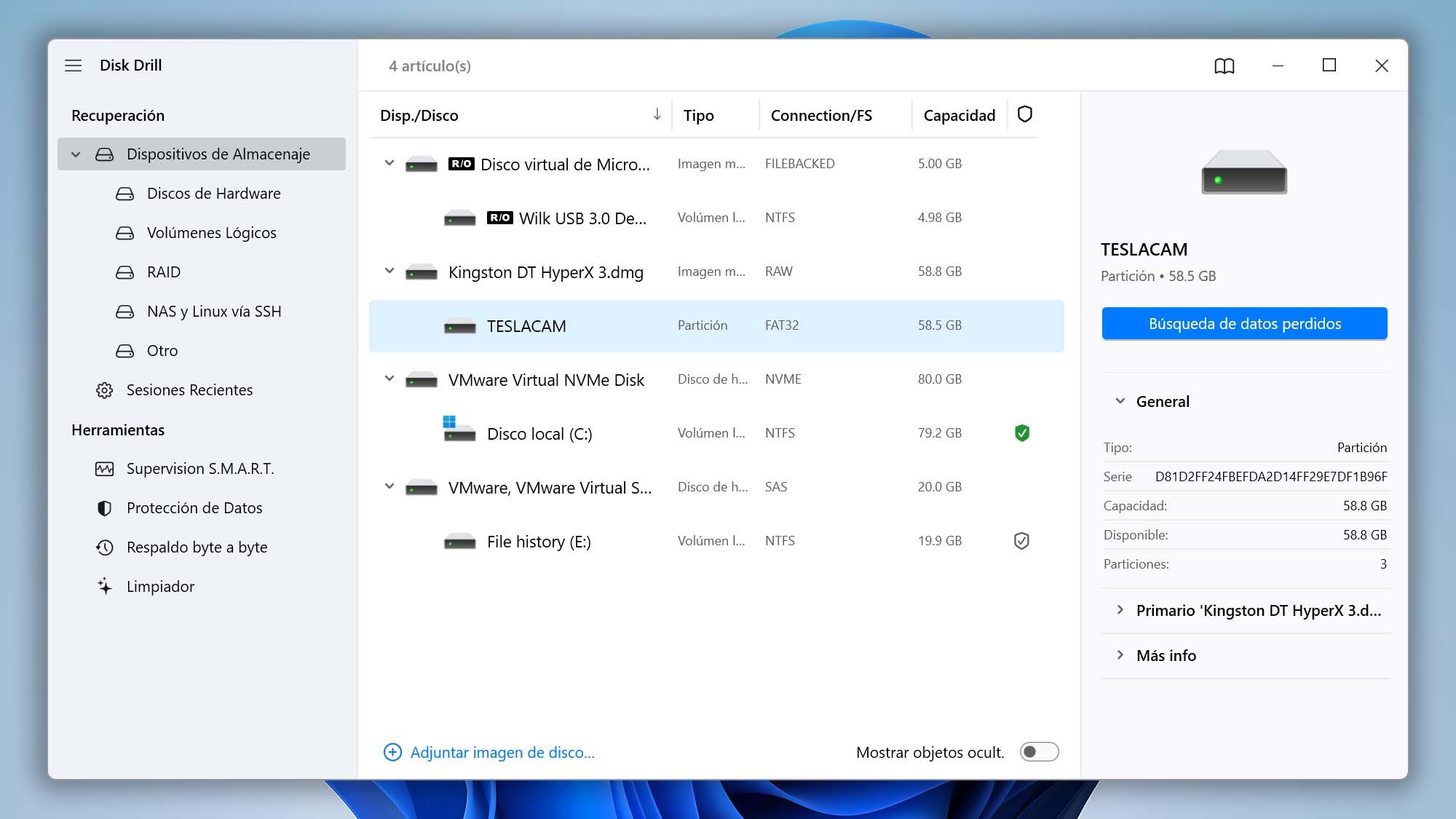Click the drive icon of Kingston DT HyperX 3.dmg
The height and width of the screenshot is (819, 1456).
point(422,273)
